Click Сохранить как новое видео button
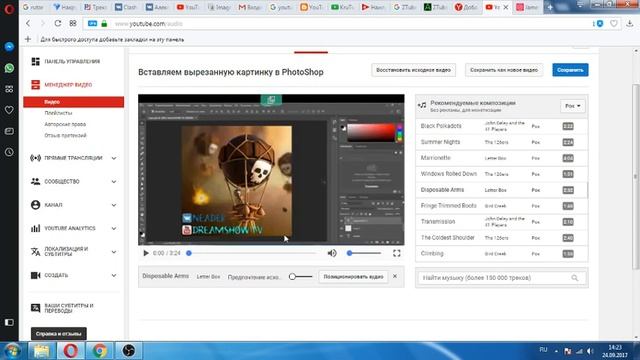This screenshot has width=640, height=360. pyautogui.click(x=504, y=70)
